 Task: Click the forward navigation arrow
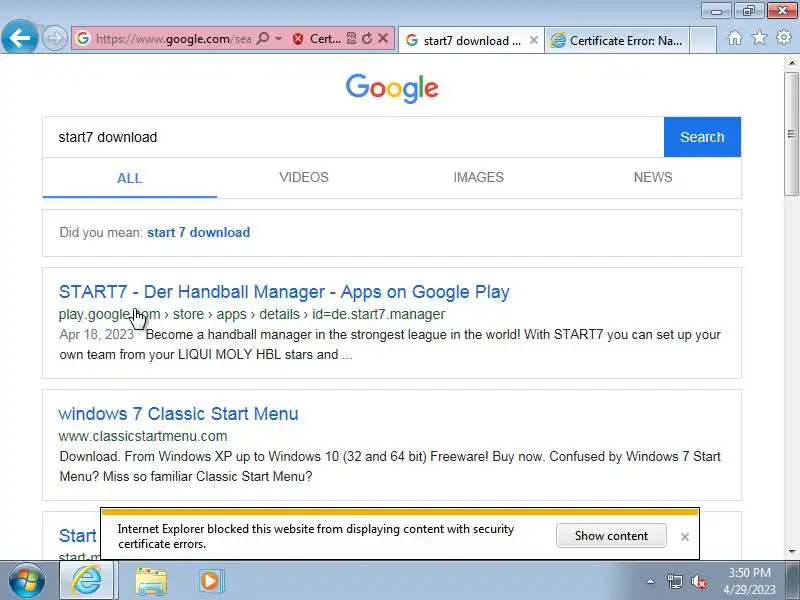55,38
